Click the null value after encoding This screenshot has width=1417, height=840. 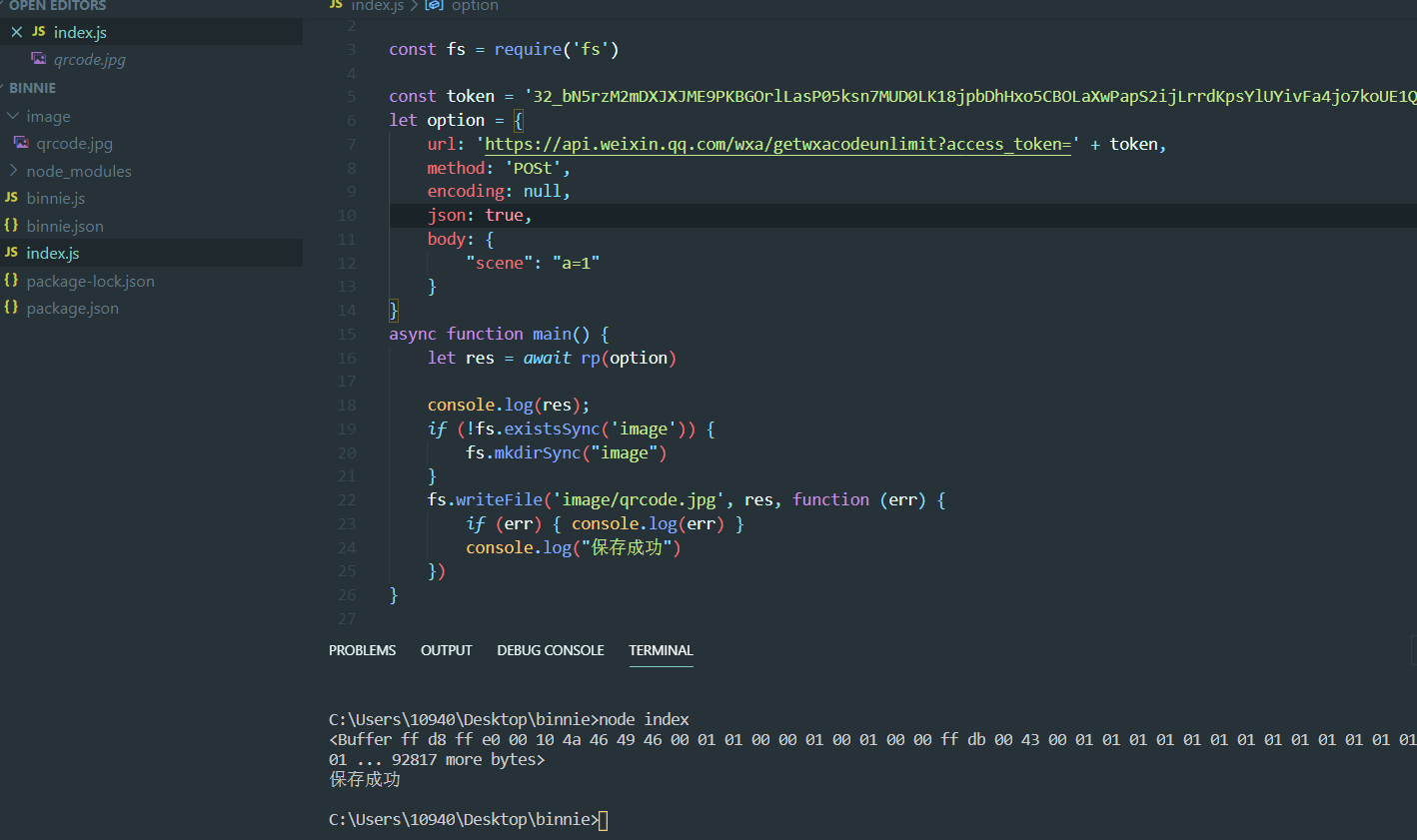coord(543,191)
